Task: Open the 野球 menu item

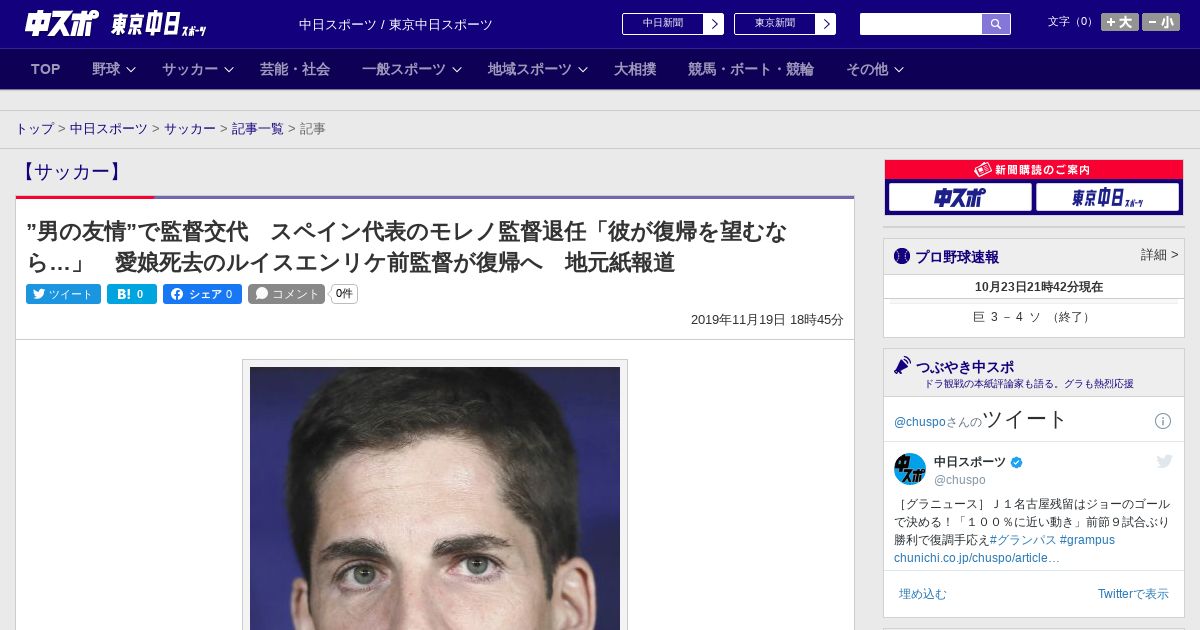Action: tap(106, 69)
